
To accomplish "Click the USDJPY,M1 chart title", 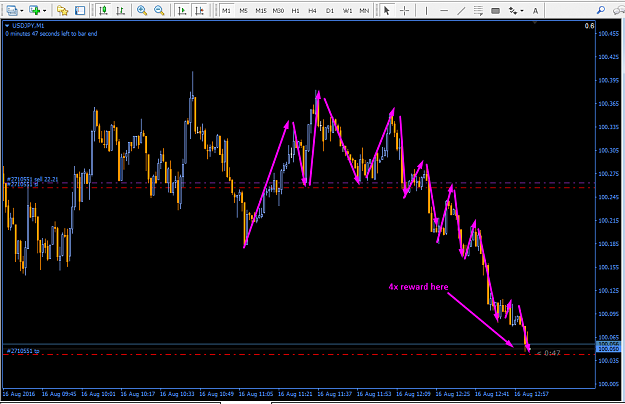I will (28, 26).
